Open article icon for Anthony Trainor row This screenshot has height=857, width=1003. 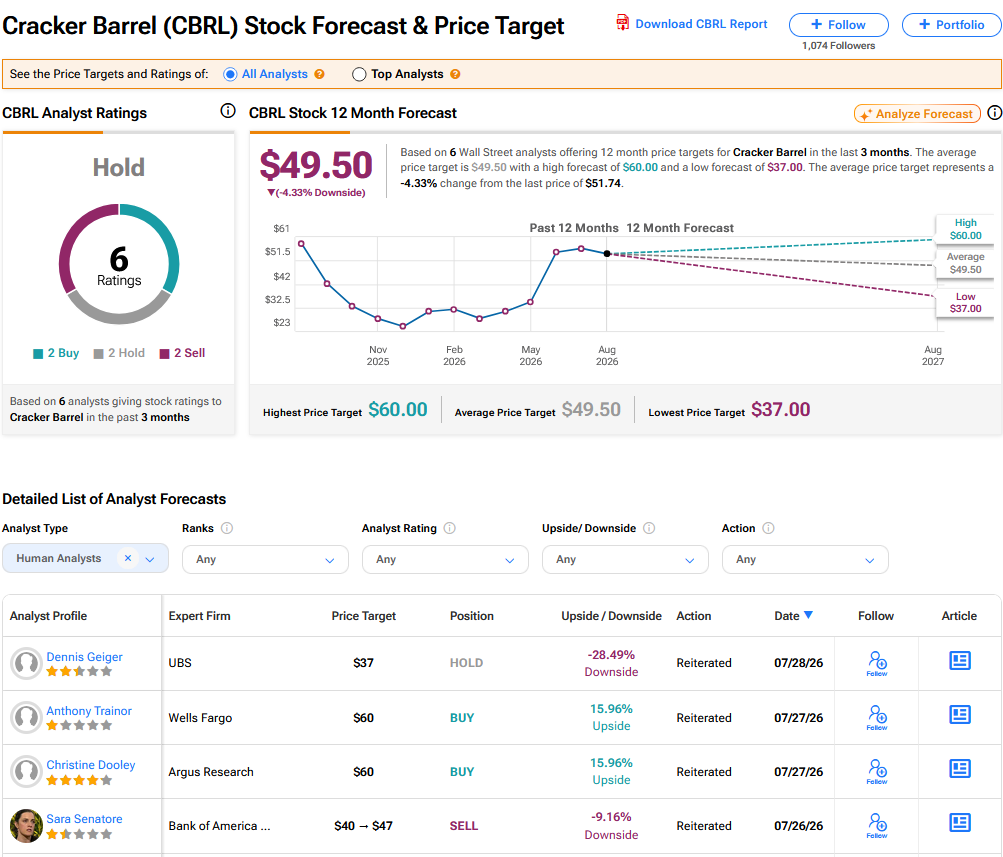(x=960, y=714)
